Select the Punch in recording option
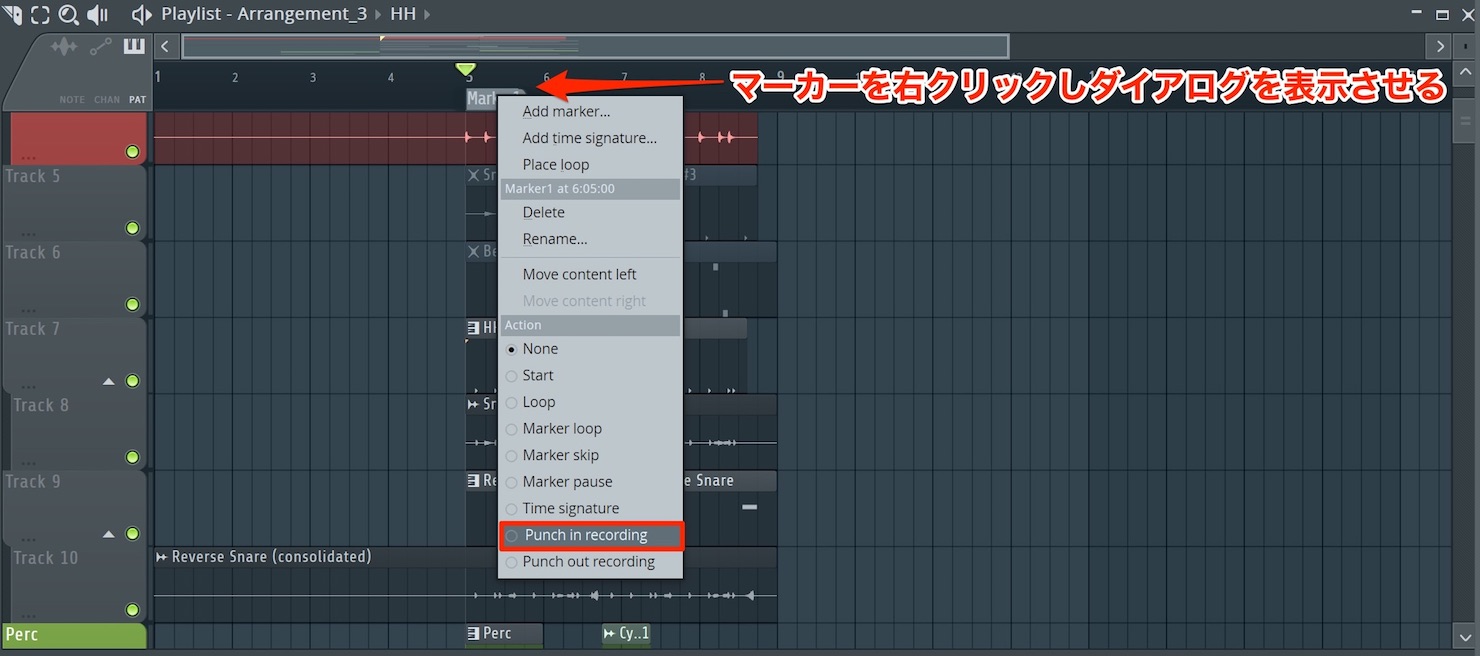This screenshot has height=656, width=1480. [x=591, y=535]
